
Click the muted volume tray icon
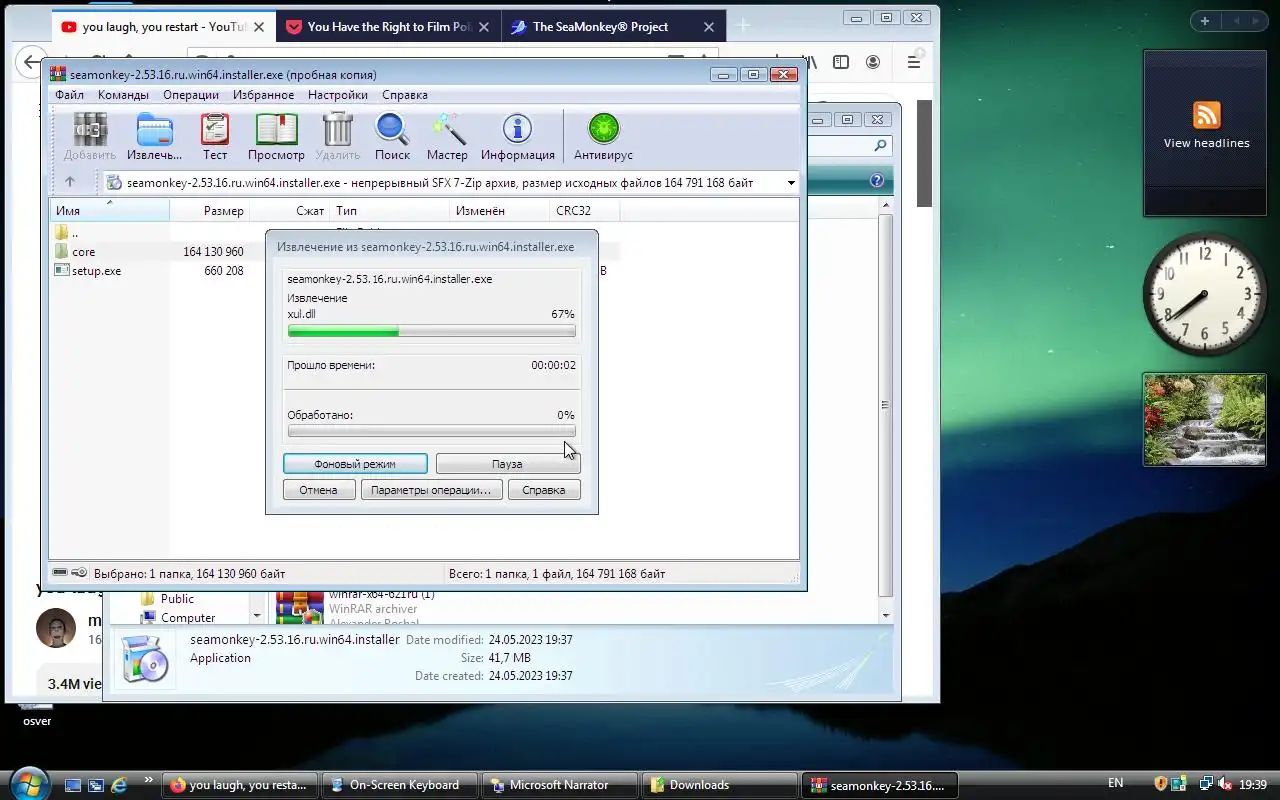coord(1225,784)
